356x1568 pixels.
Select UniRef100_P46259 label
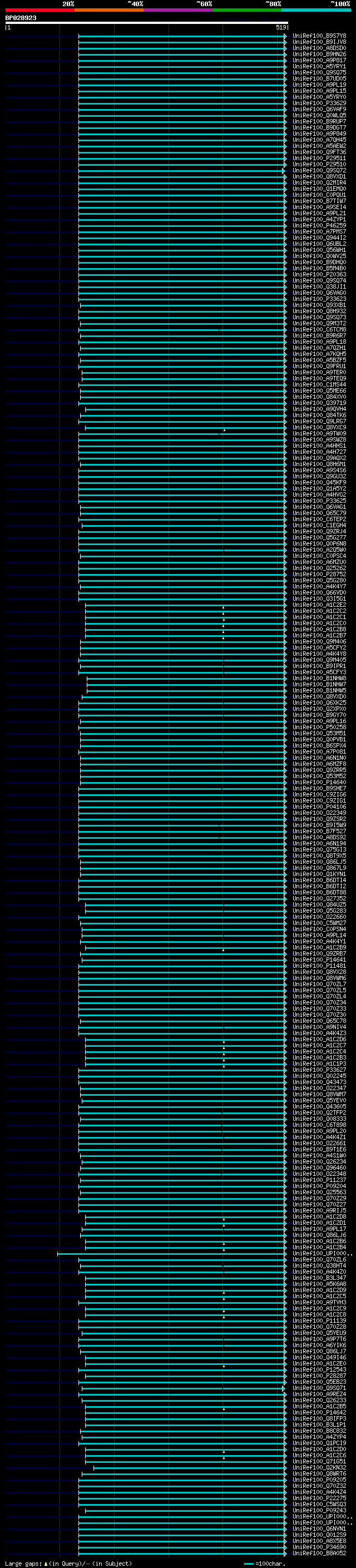click(x=319, y=226)
